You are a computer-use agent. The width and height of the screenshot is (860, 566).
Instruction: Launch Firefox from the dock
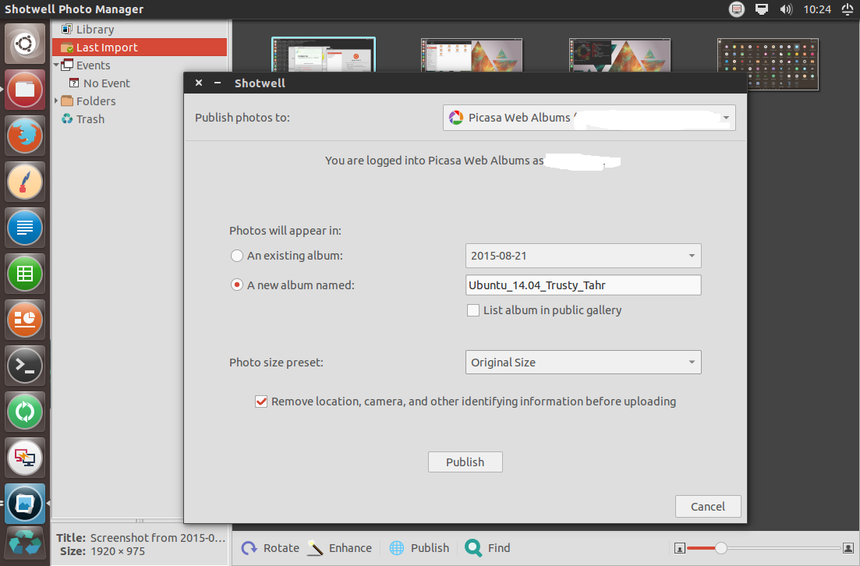(x=25, y=135)
